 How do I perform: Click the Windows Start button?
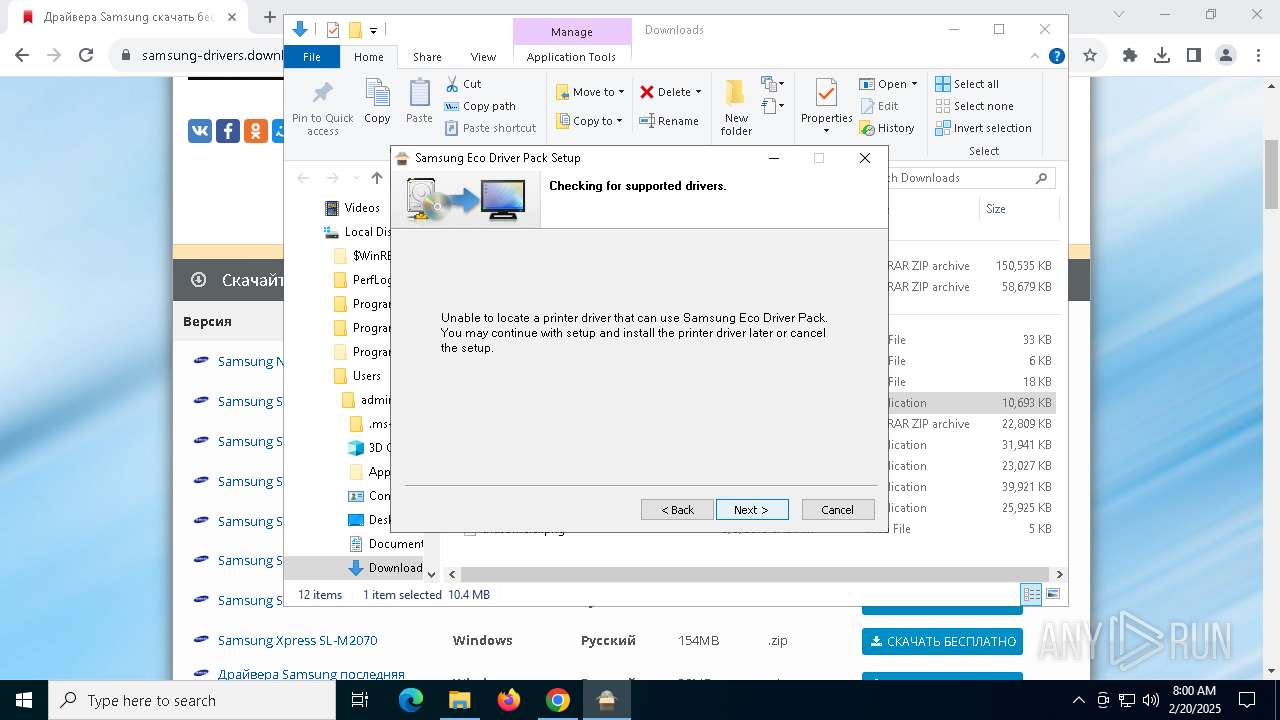tap(24, 700)
